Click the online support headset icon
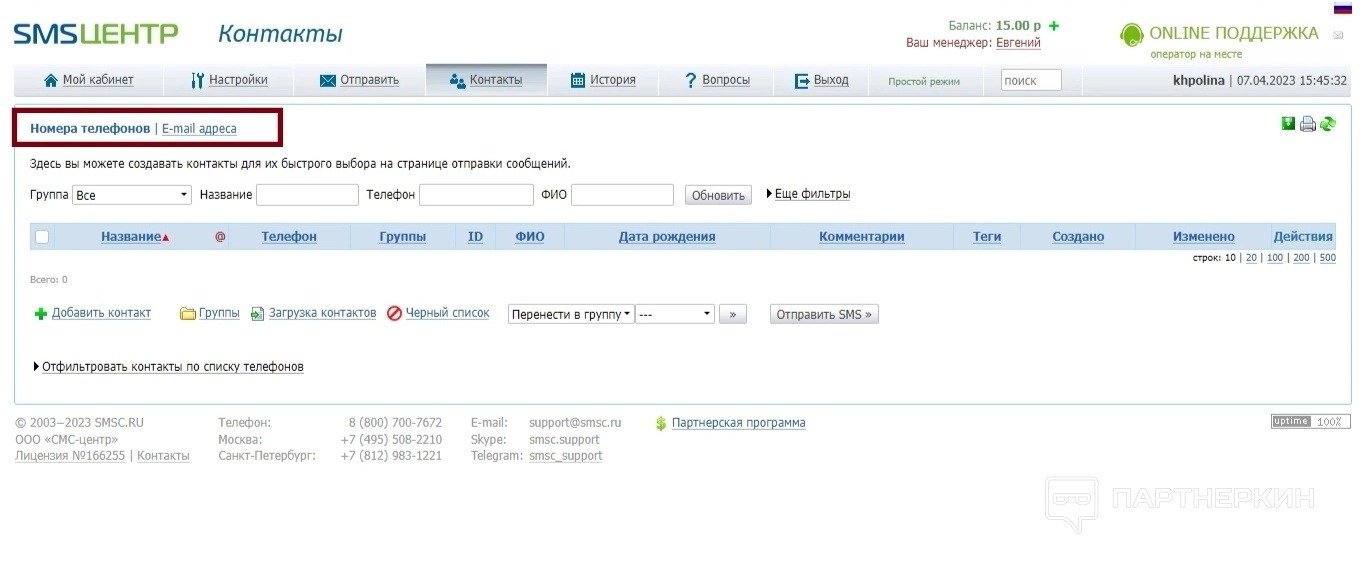Viewport: 1366px width, 586px height. tap(1131, 35)
